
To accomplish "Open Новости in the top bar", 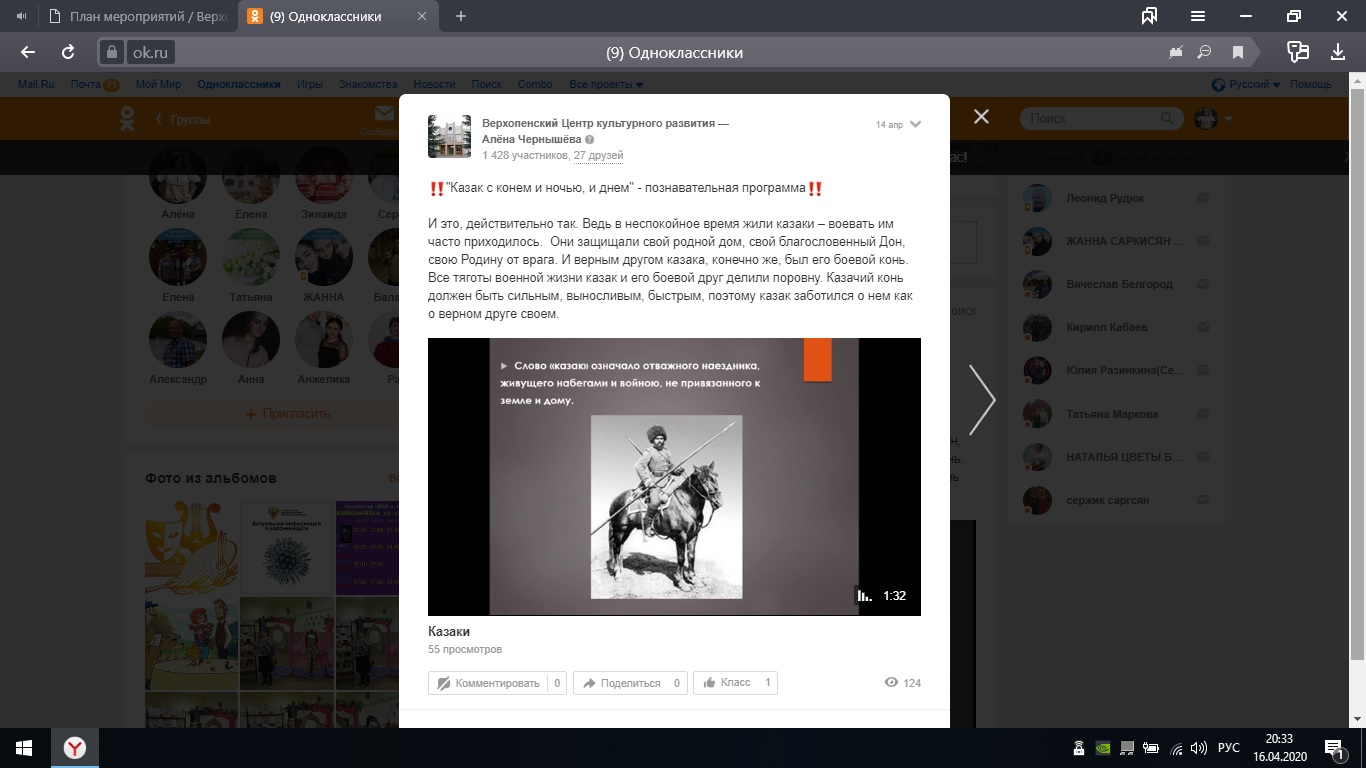I will click(434, 85).
